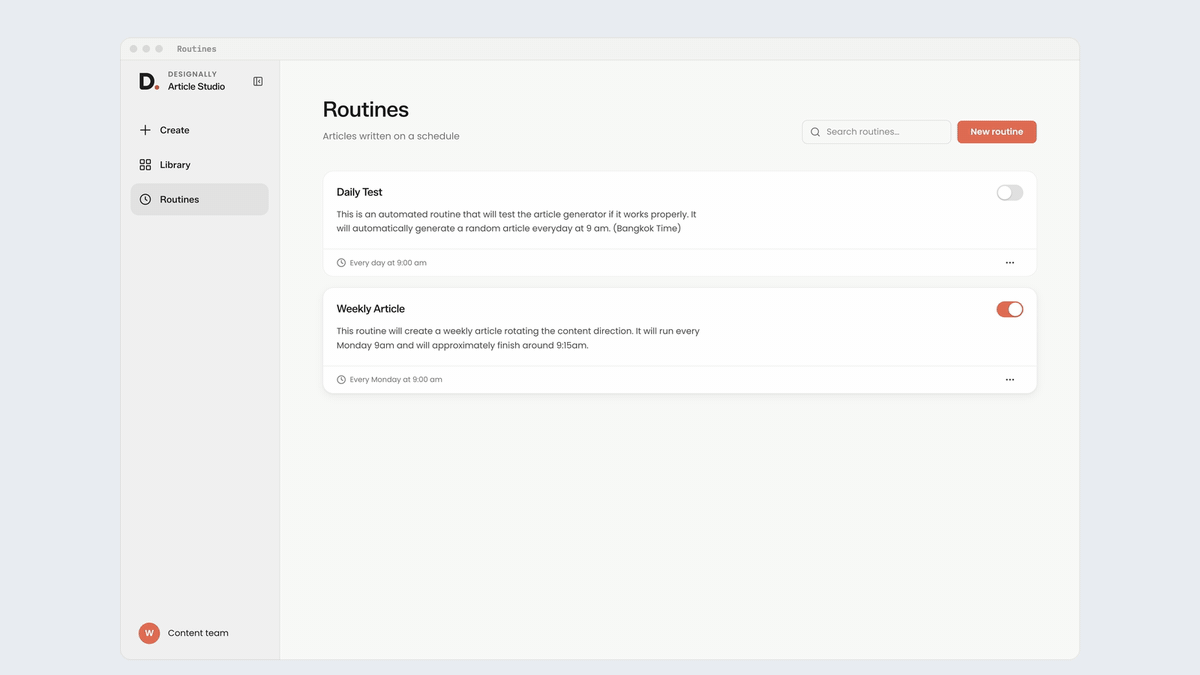
Task: Click the clock icon beside Every day schedule
Action: click(341, 263)
